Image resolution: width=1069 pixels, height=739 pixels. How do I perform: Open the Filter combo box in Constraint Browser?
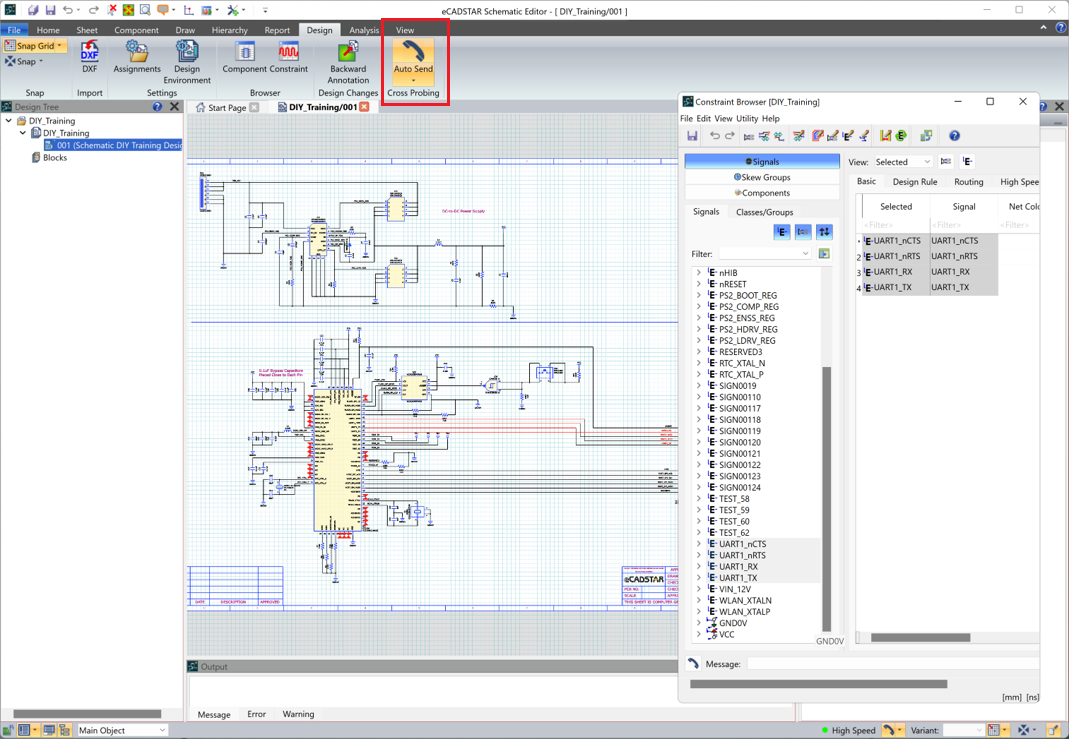[765, 254]
